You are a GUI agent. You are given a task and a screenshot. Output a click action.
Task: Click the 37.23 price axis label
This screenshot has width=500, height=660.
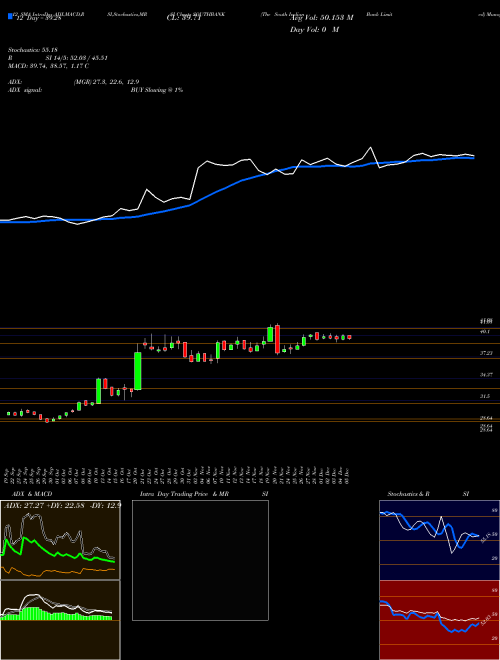[x=486, y=354]
